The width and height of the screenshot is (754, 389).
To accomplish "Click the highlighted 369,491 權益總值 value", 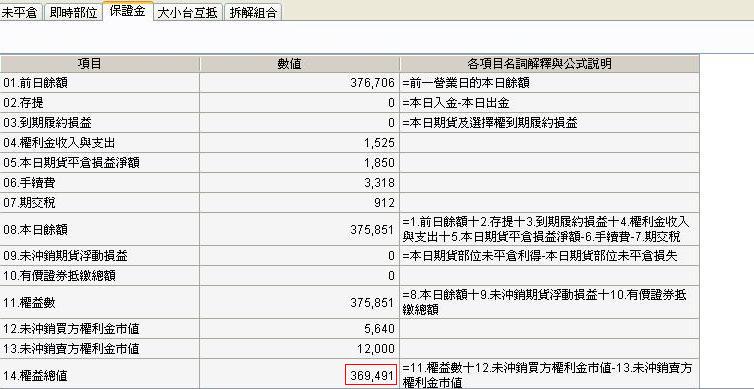I will pos(371,375).
